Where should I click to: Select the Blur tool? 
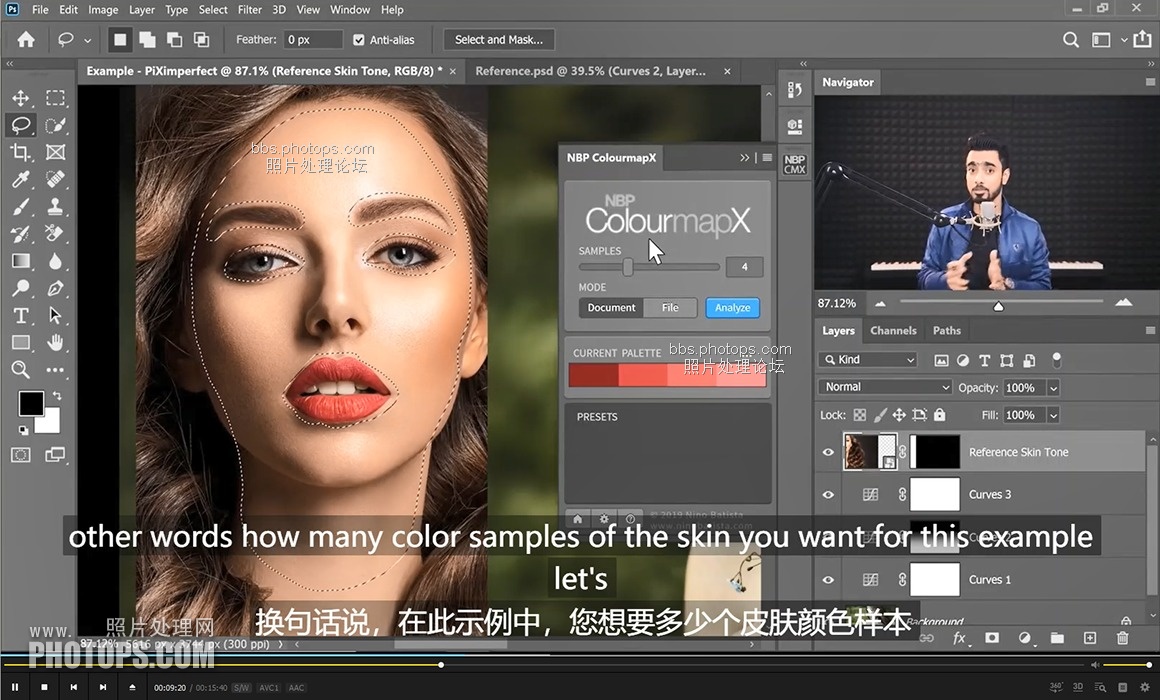click(55, 261)
